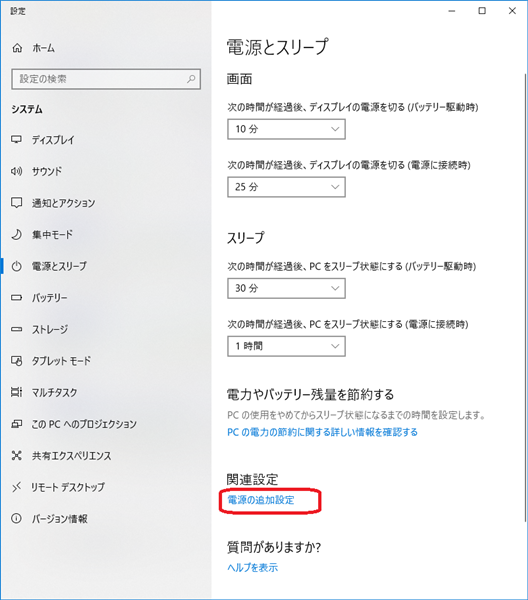Expand the 1 時間 sleep dropdown when plugged in

(286, 346)
